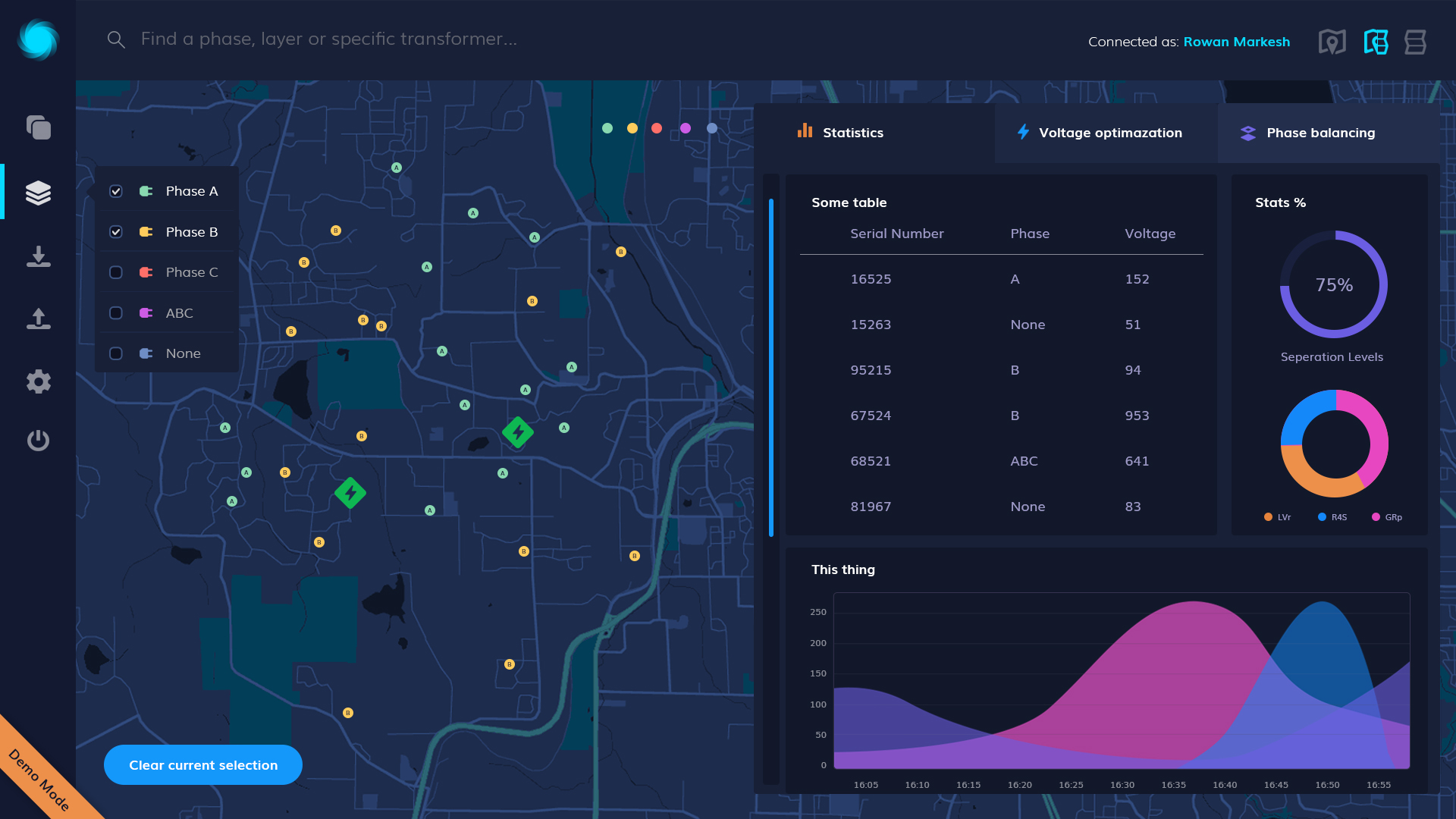This screenshot has width=1456, height=819.
Task: Select table row serial 95215
Action: point(1001,370)
